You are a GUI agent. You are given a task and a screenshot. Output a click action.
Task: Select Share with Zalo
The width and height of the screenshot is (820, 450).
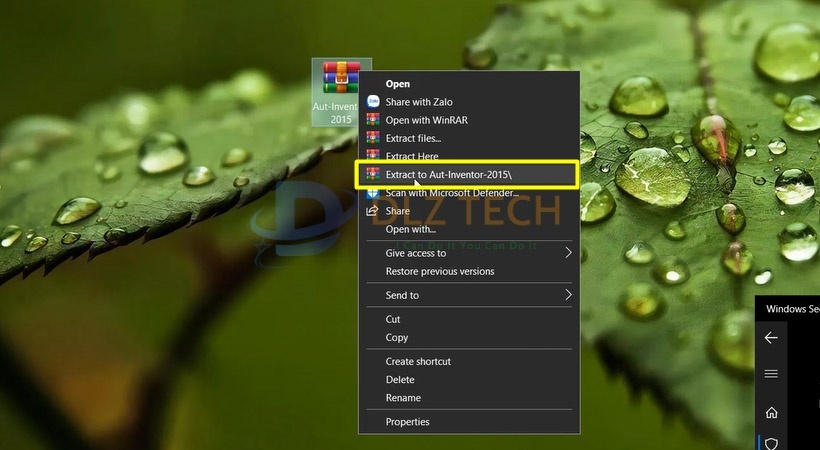pos(469,102)
